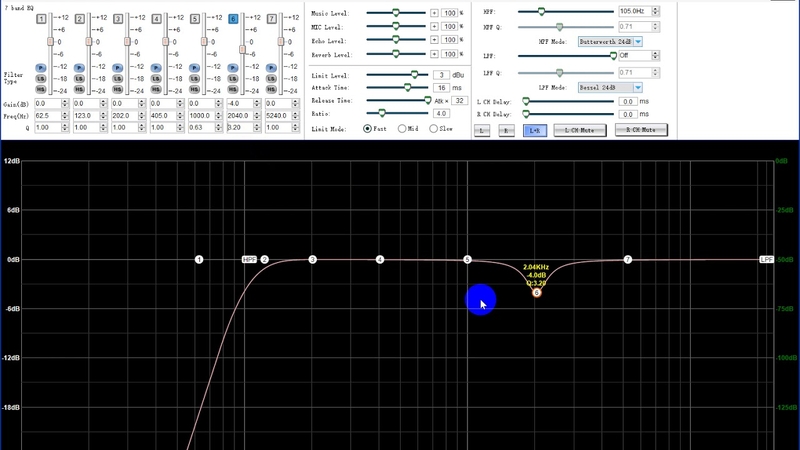Click the L channel button
The width and height of the screenshot is (800, 450).
pyautogui.click(x=482, y=131)
